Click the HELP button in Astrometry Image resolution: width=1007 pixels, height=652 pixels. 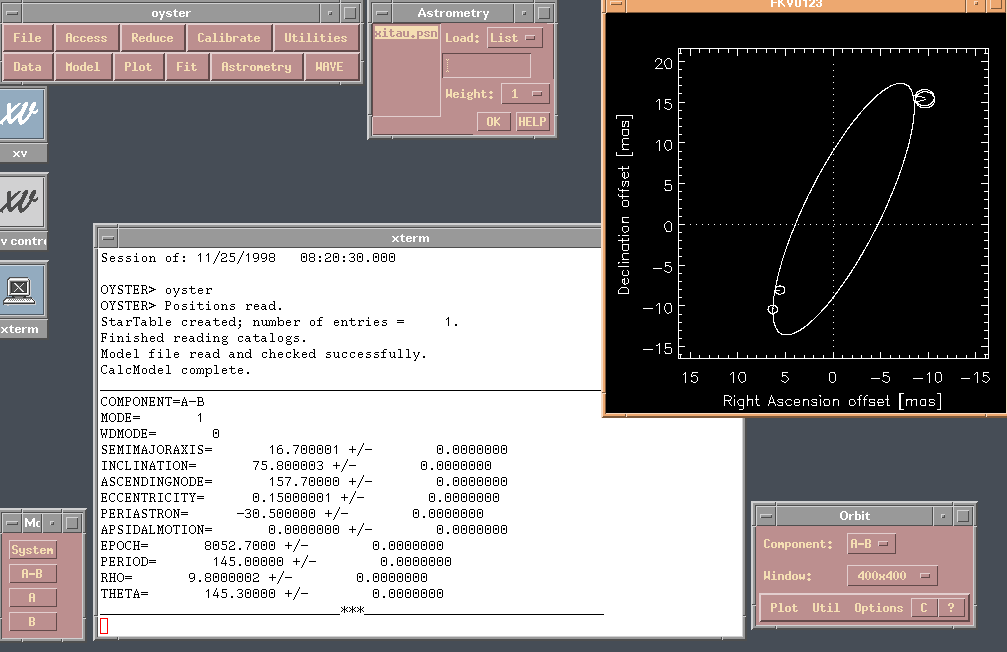[531, 122]
